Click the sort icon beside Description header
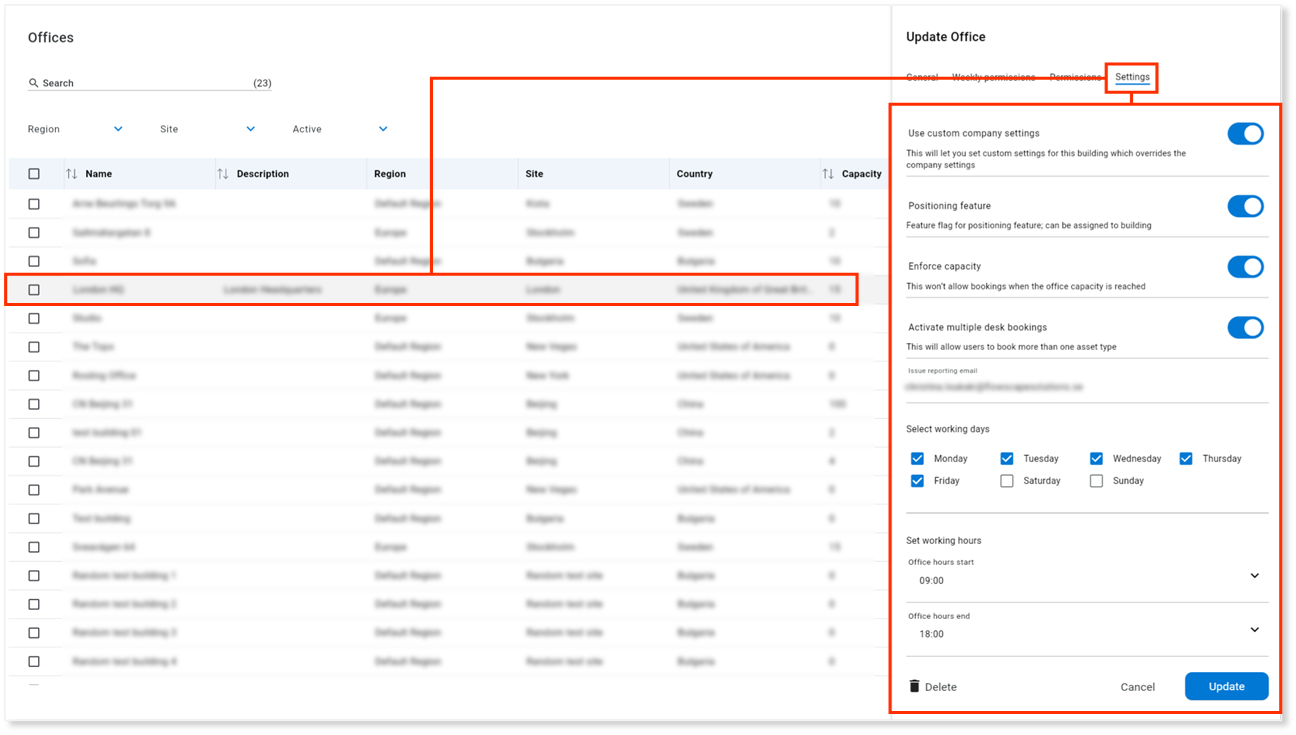 point(222,173)
